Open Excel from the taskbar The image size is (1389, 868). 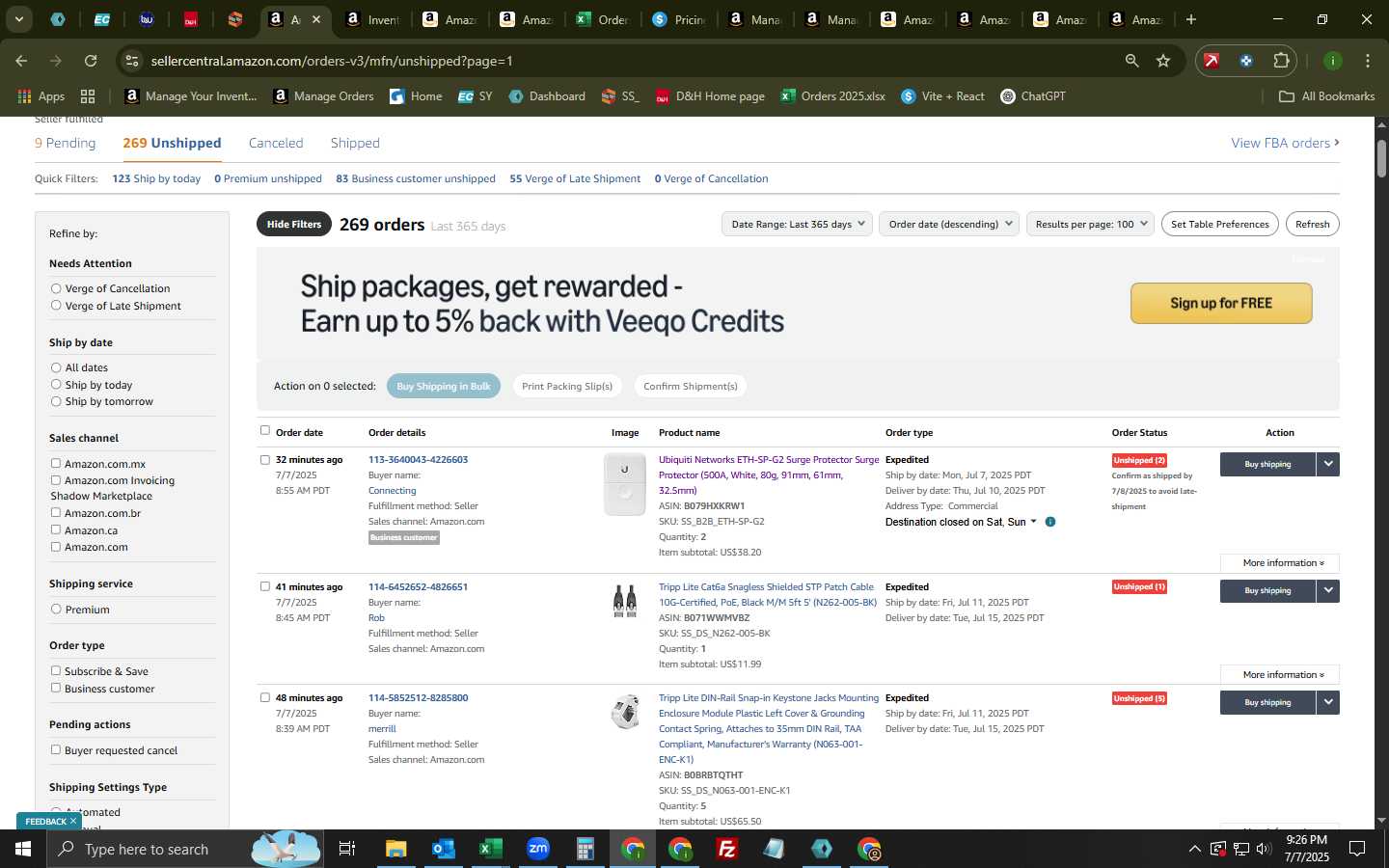click(x=490, y=849)
